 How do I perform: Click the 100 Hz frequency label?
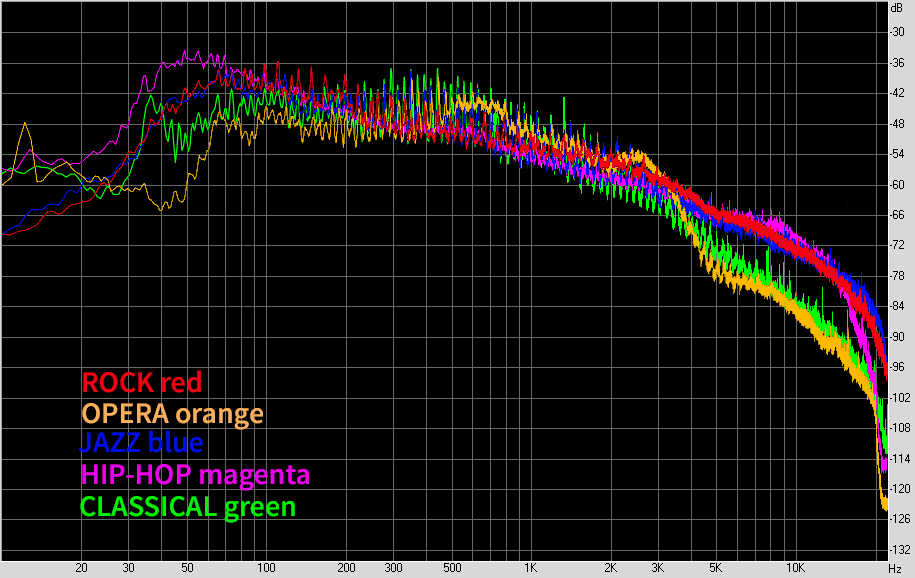[266, 567]
